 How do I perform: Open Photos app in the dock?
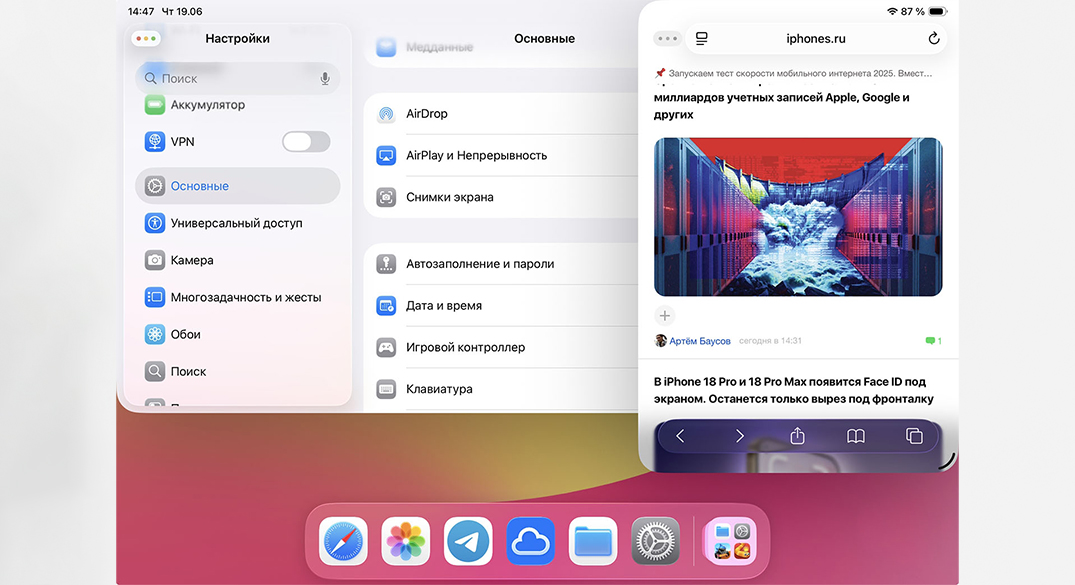point(406,541)
